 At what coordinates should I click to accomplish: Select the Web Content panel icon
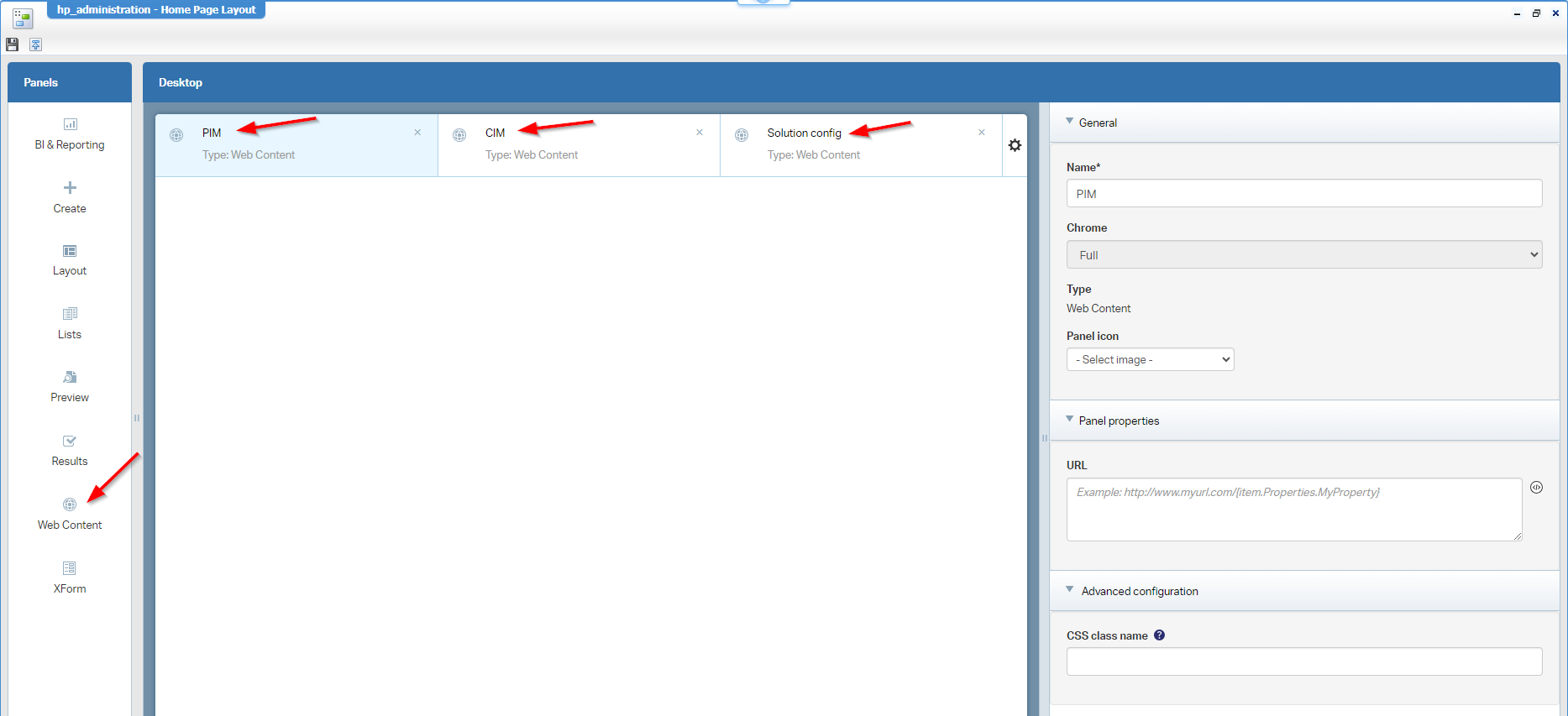70,504
